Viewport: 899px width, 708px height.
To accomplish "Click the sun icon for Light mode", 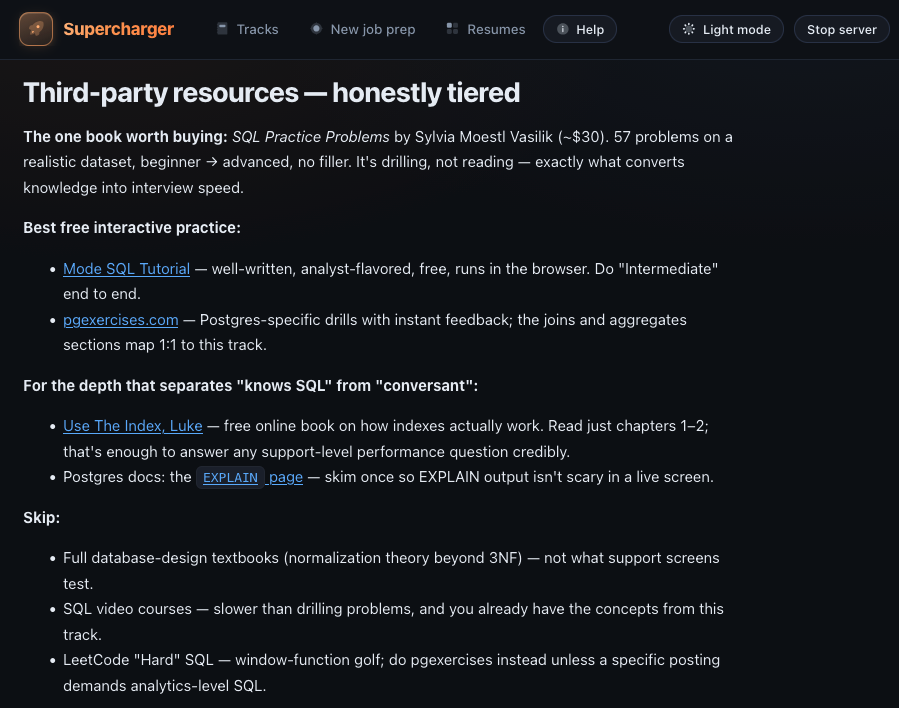I will point(689,29).
